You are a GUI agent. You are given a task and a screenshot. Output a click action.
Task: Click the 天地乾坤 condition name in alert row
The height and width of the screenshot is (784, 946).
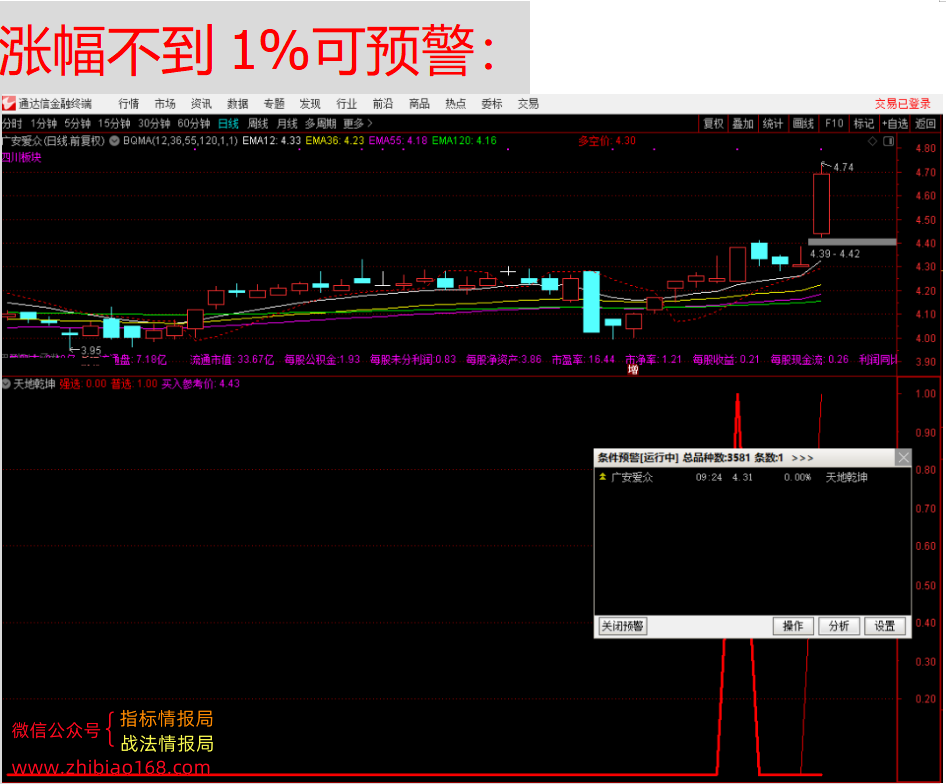pos(846,477)
